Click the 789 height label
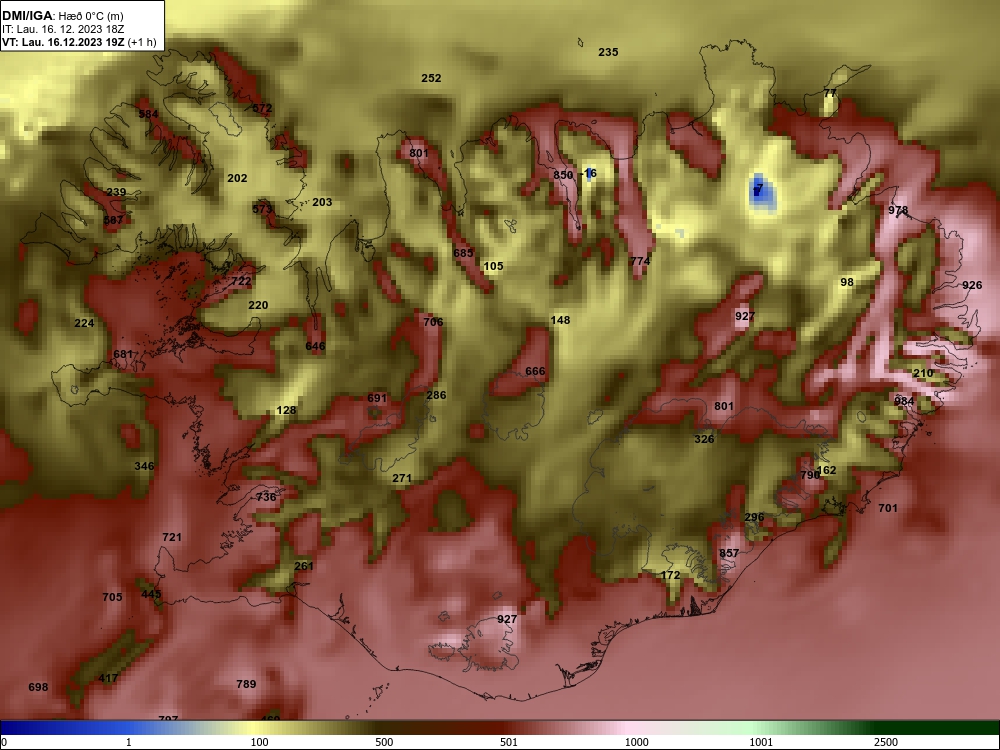The image size is (1000, 750). [246, 684]
